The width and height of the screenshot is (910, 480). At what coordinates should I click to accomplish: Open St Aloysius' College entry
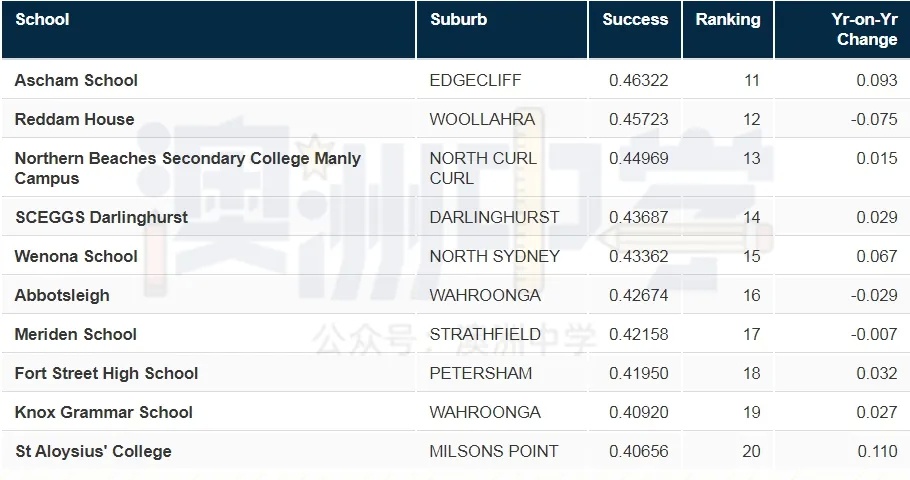coord(93,451)
